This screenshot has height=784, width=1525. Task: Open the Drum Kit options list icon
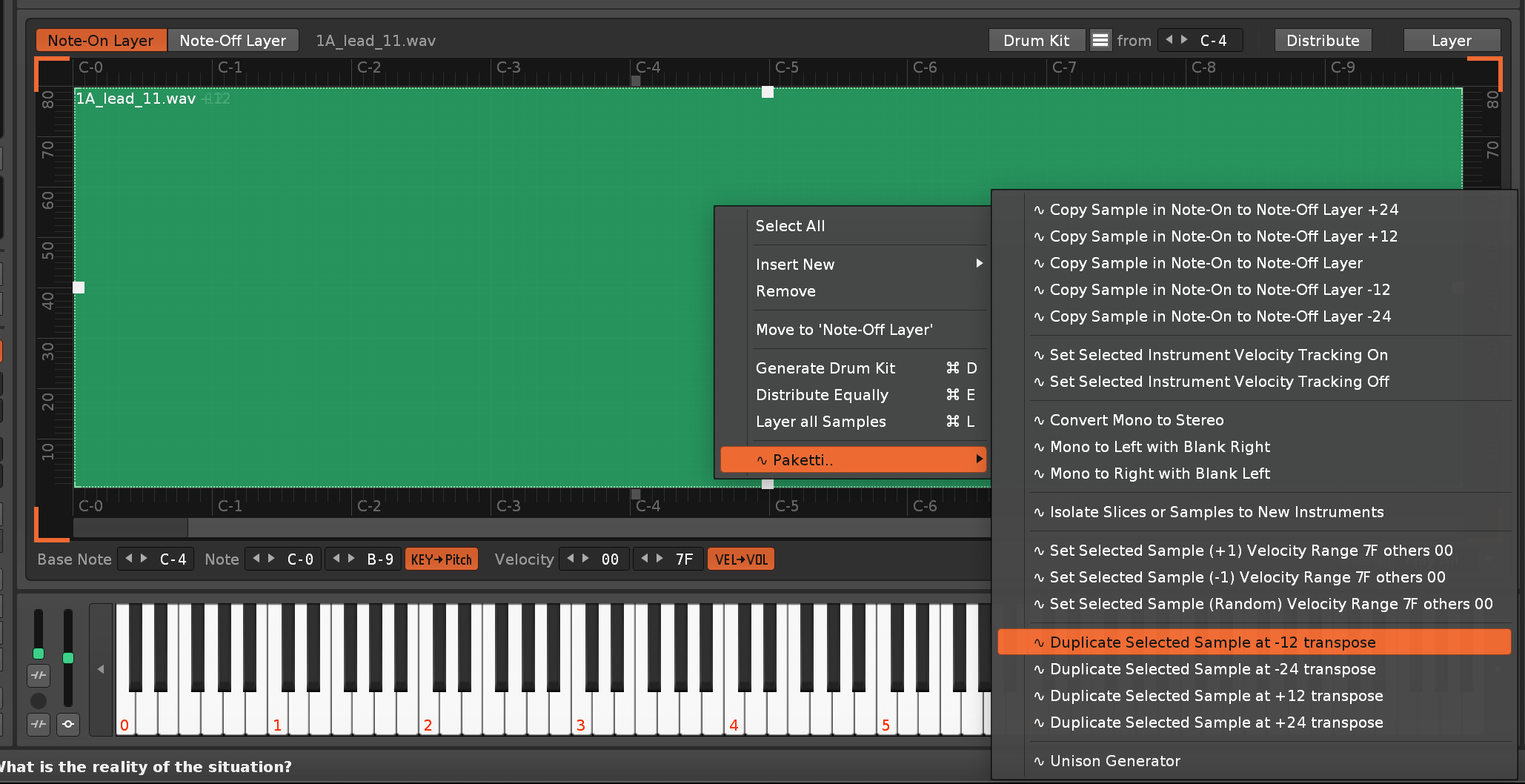pyautogui.click(x=1100, y=40)
